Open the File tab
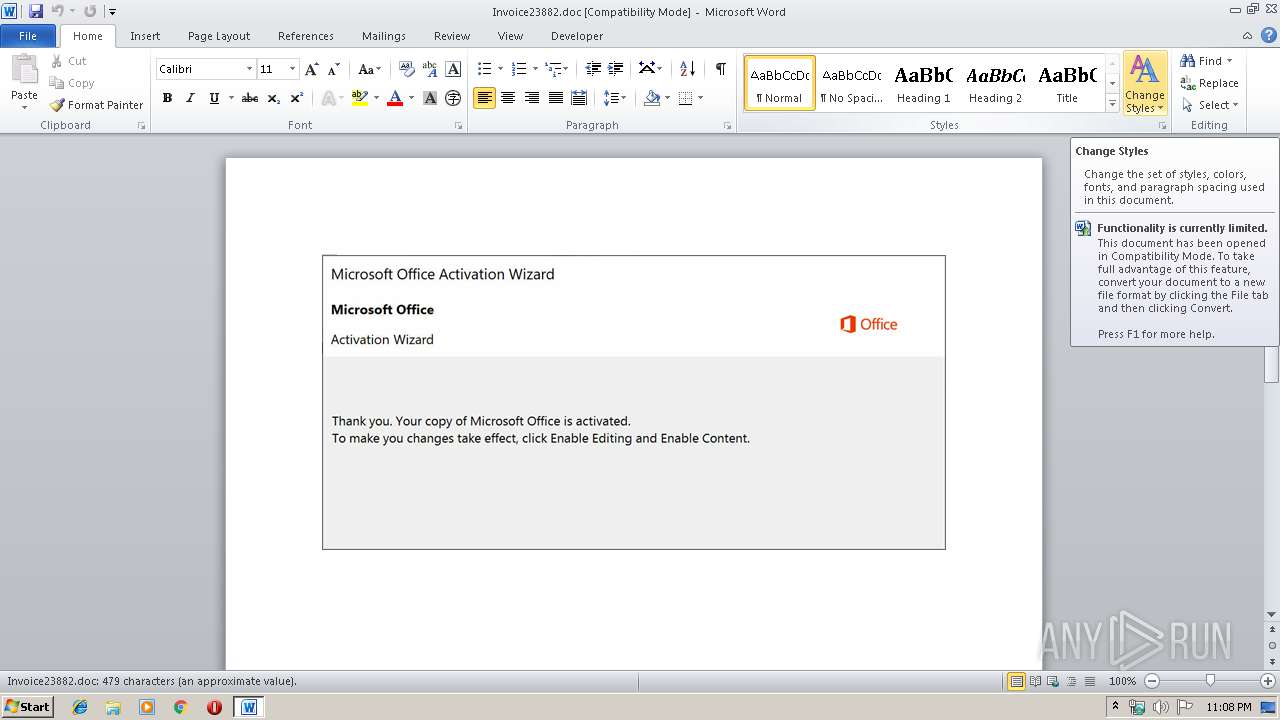Image resolution: width=1280 pixels, height=720 pixels. click(28, 36)
